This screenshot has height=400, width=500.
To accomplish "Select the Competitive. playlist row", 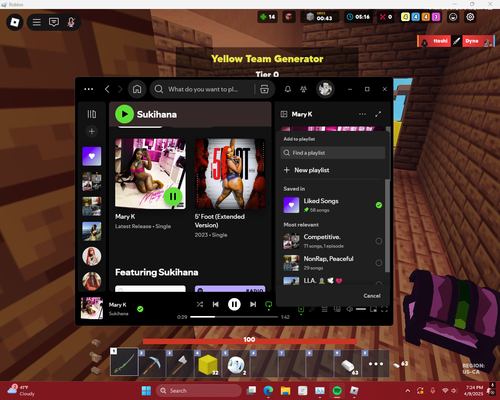I will [333, 241].
